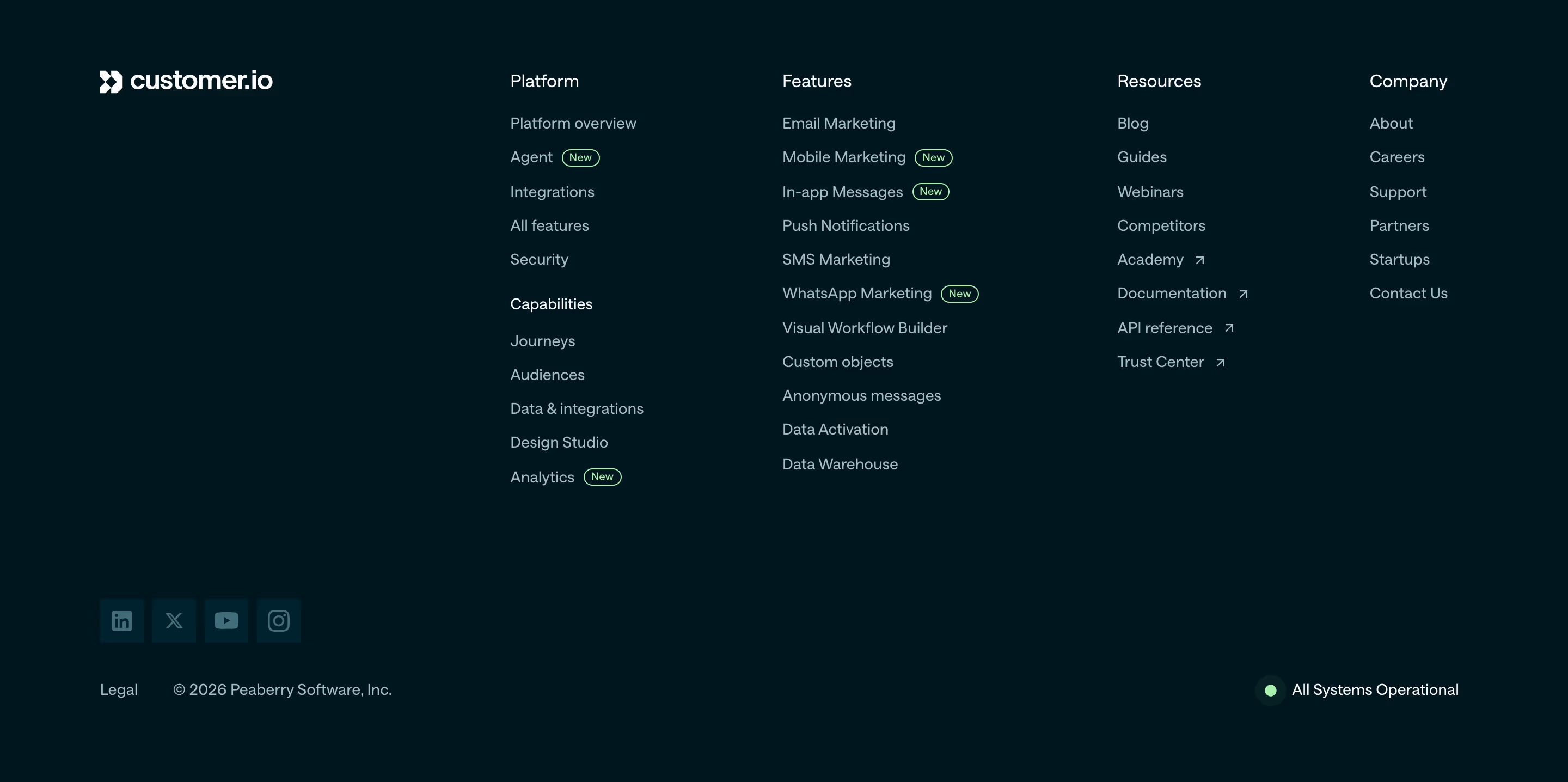This screenshot has height=782, width=1568.
Task: Open the Platform overview link
Action: pos(573,123)
